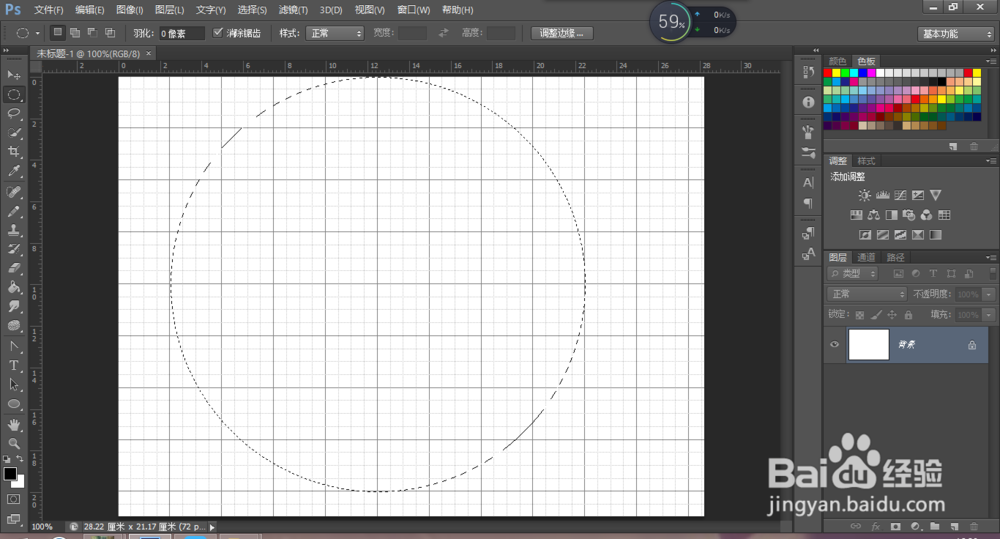Select the Zoom tool
The image size is (1000, 539).
click(x=13, y=443)
